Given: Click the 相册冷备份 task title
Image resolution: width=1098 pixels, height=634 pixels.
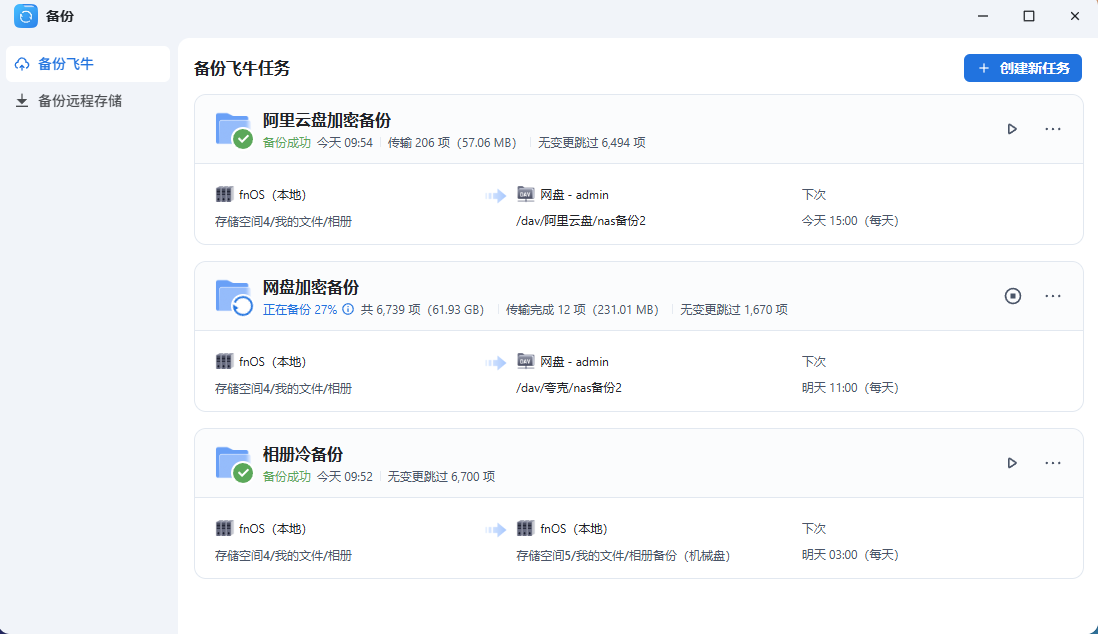Looking at the screenshot, I should coord(303,454).
